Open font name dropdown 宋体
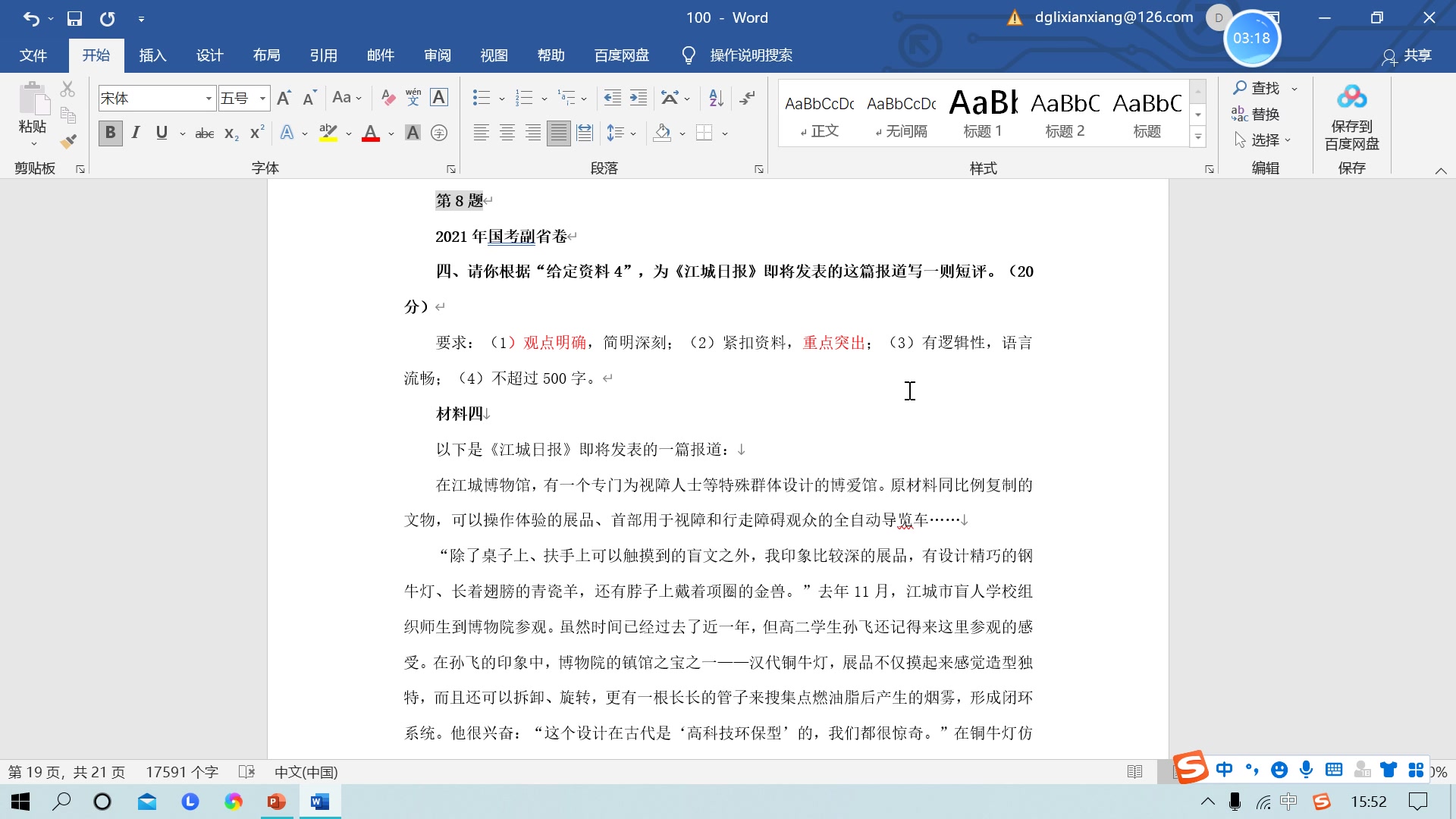Image resolution: width=1456 pixels, height=819 pixels. click(x=209, y=99)
